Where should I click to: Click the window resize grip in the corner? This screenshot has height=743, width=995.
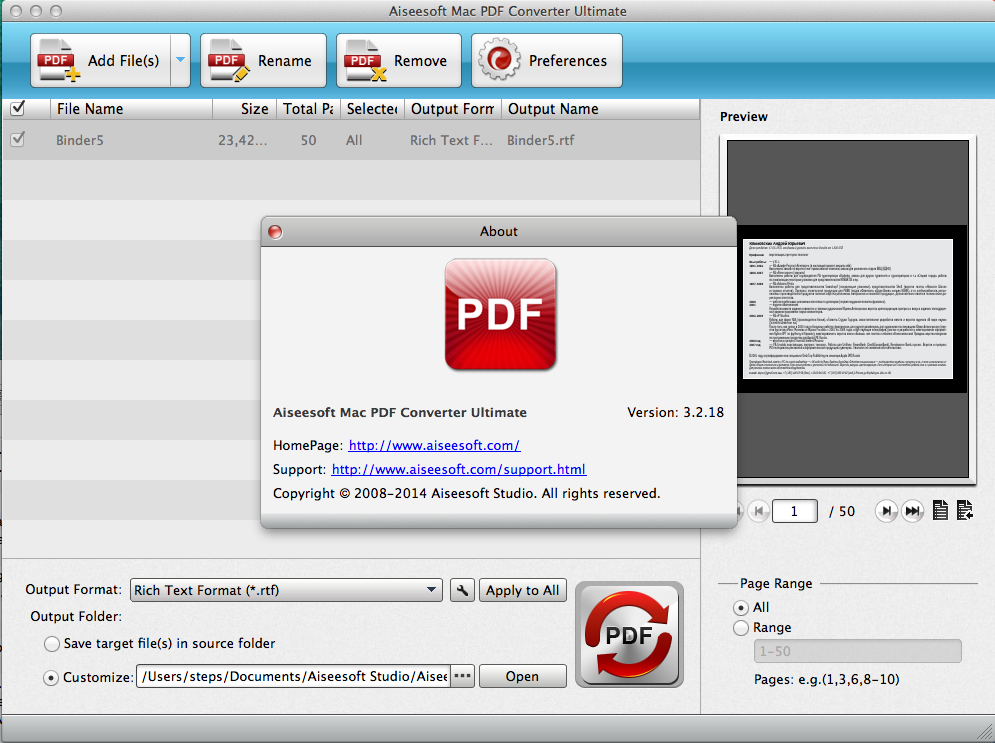tap(984, 732)
